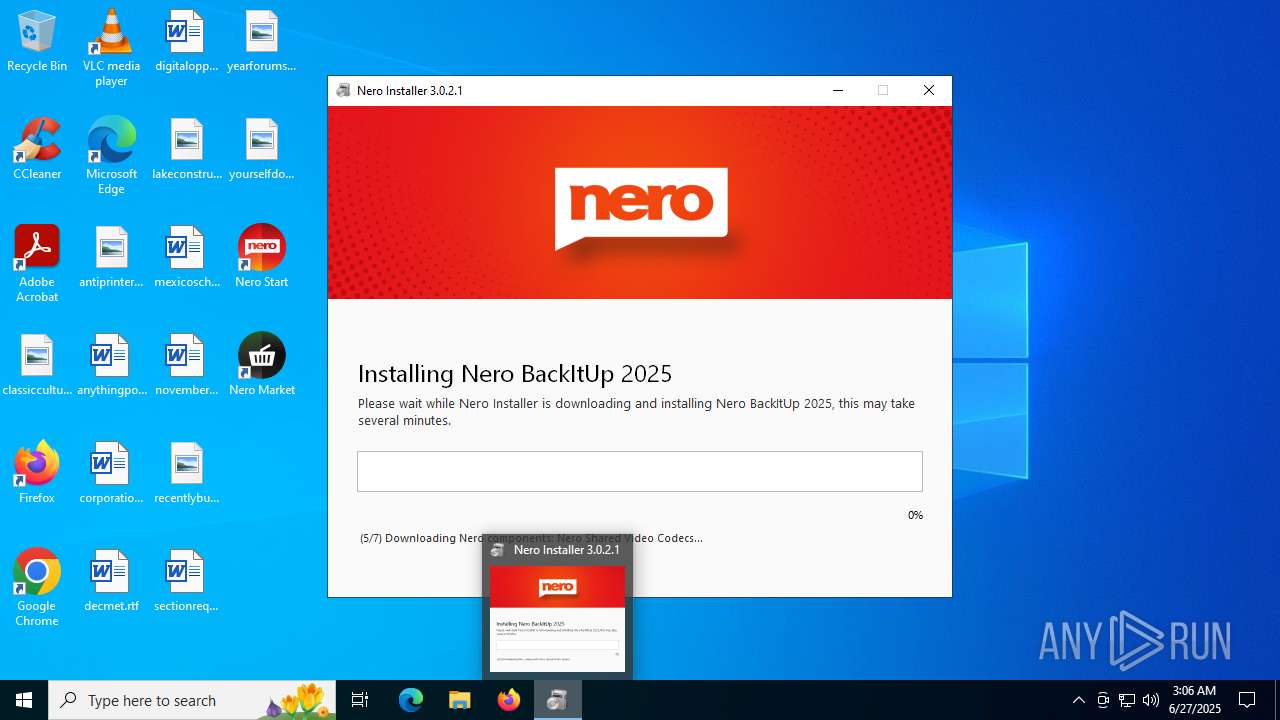Select the mexicosch Word document

(186, 257)
